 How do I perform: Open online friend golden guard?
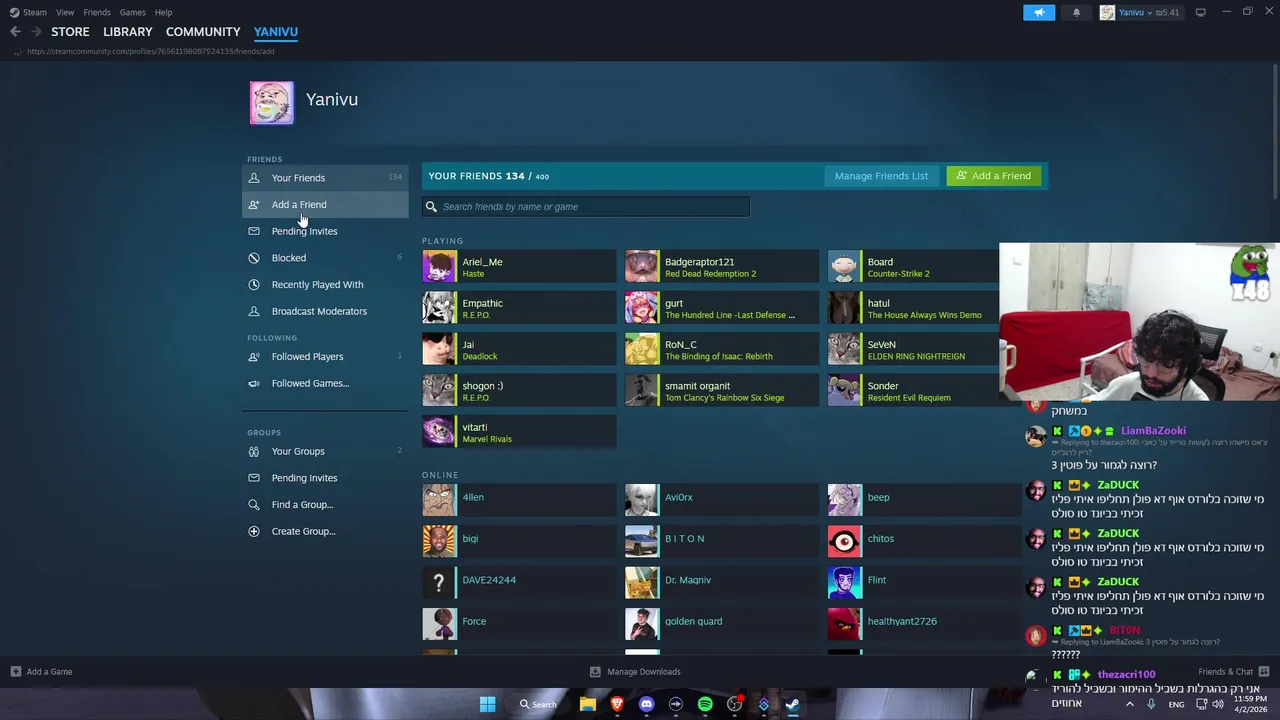[722, 625]
